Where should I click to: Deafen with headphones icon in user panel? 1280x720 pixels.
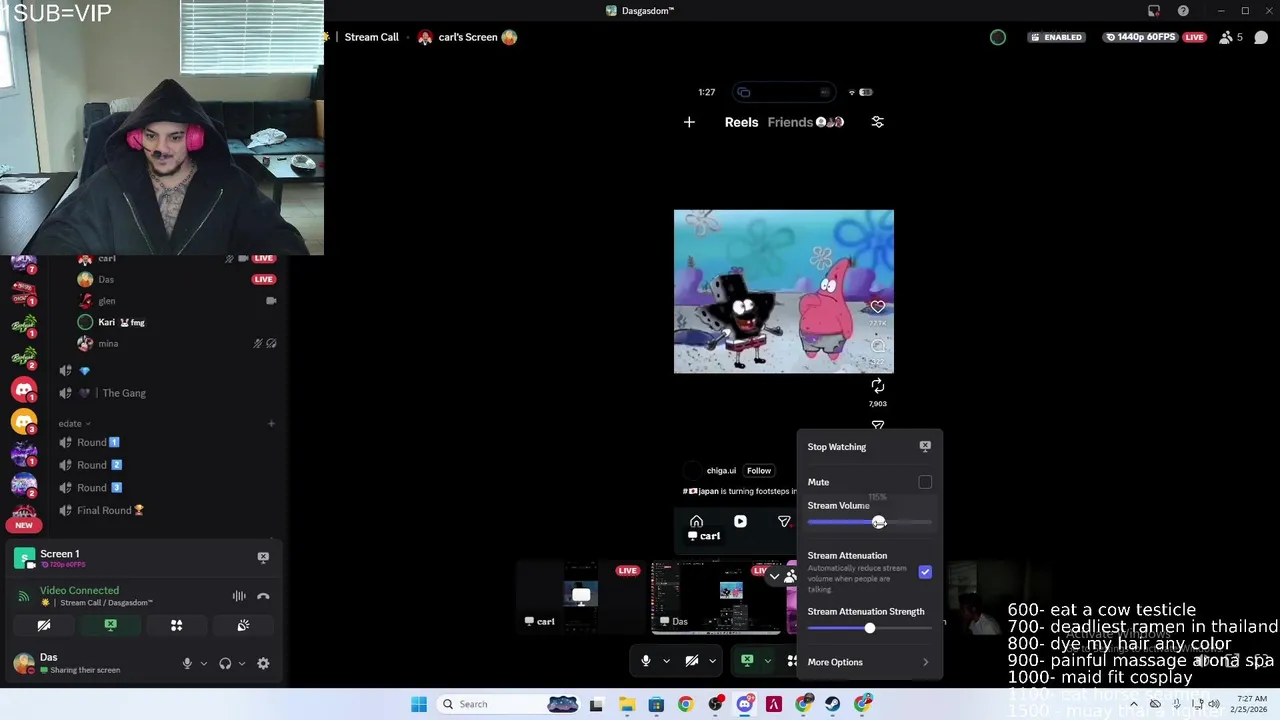pyautogui.click(x=225, y=663)
